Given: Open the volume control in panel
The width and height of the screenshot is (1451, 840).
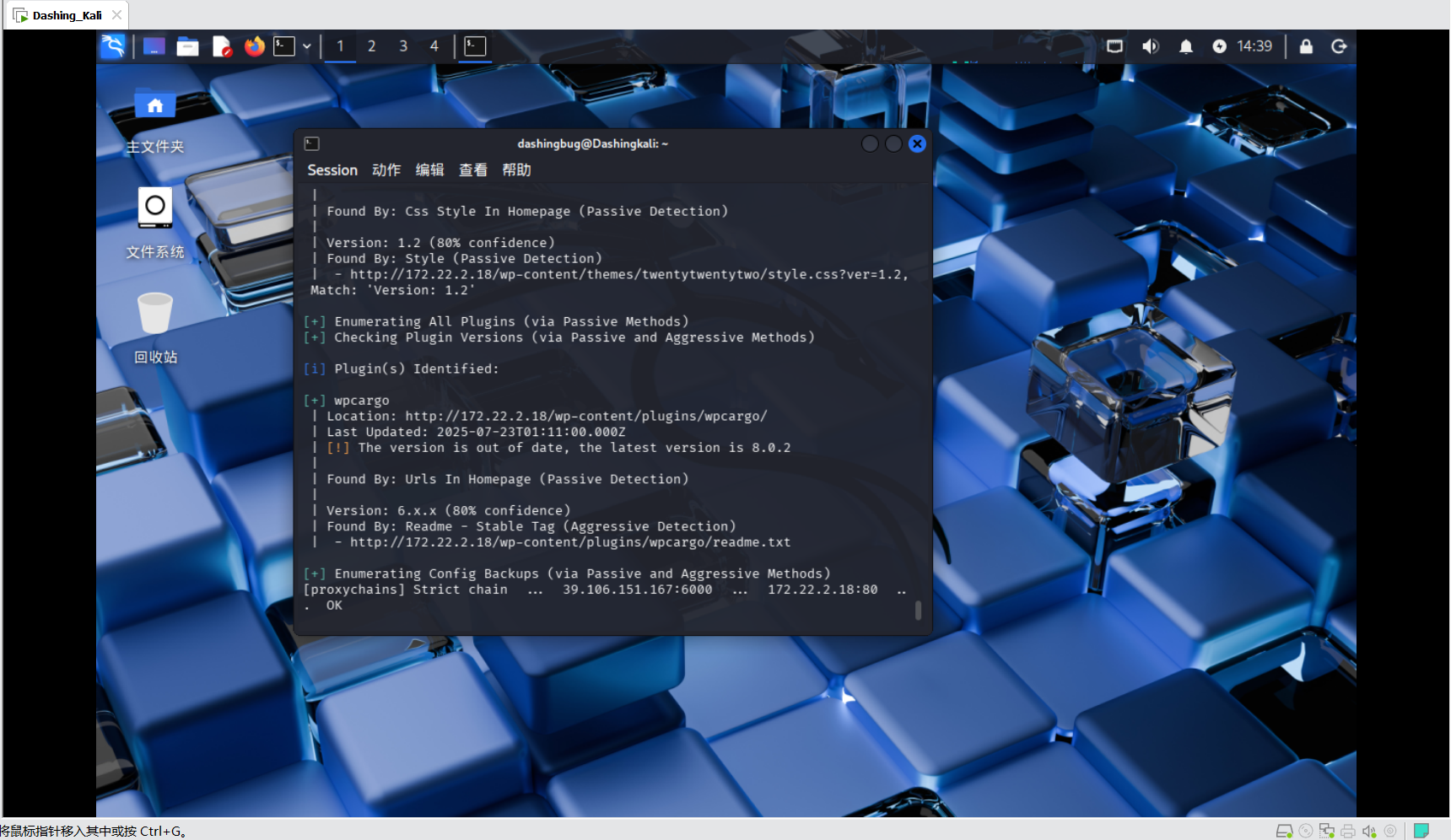Looking at the screenshot, I should pyautogui.click(x=1150, y=46).
